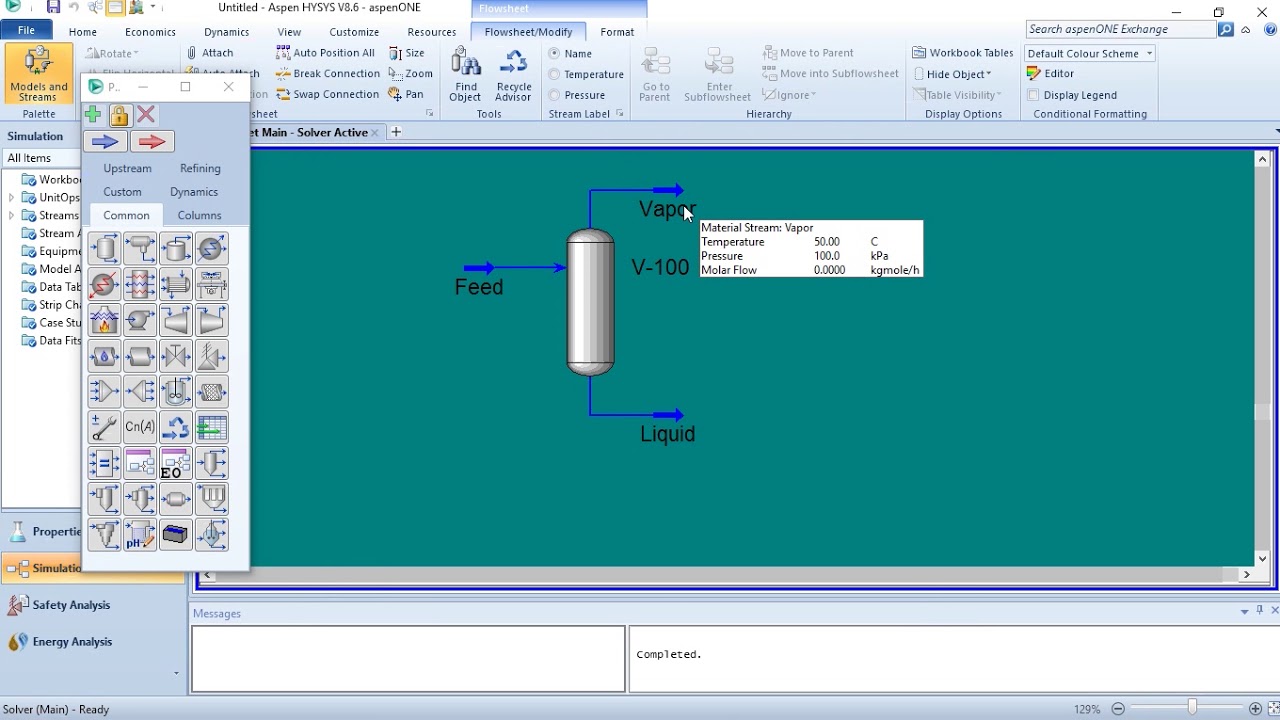Select the pH neutralizer palette icon

pyautogui.click(x=140, y=535)
